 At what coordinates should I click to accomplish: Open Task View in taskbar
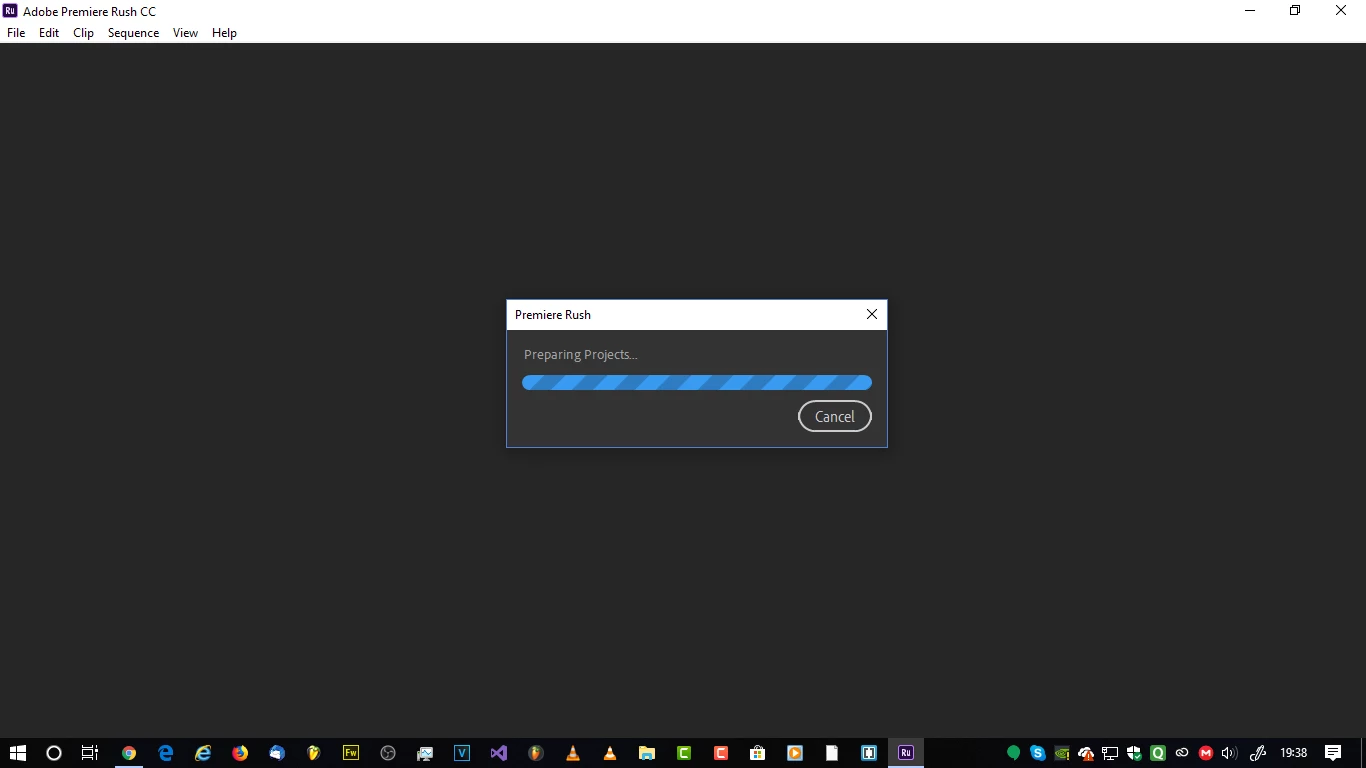(x=90, y=753)
